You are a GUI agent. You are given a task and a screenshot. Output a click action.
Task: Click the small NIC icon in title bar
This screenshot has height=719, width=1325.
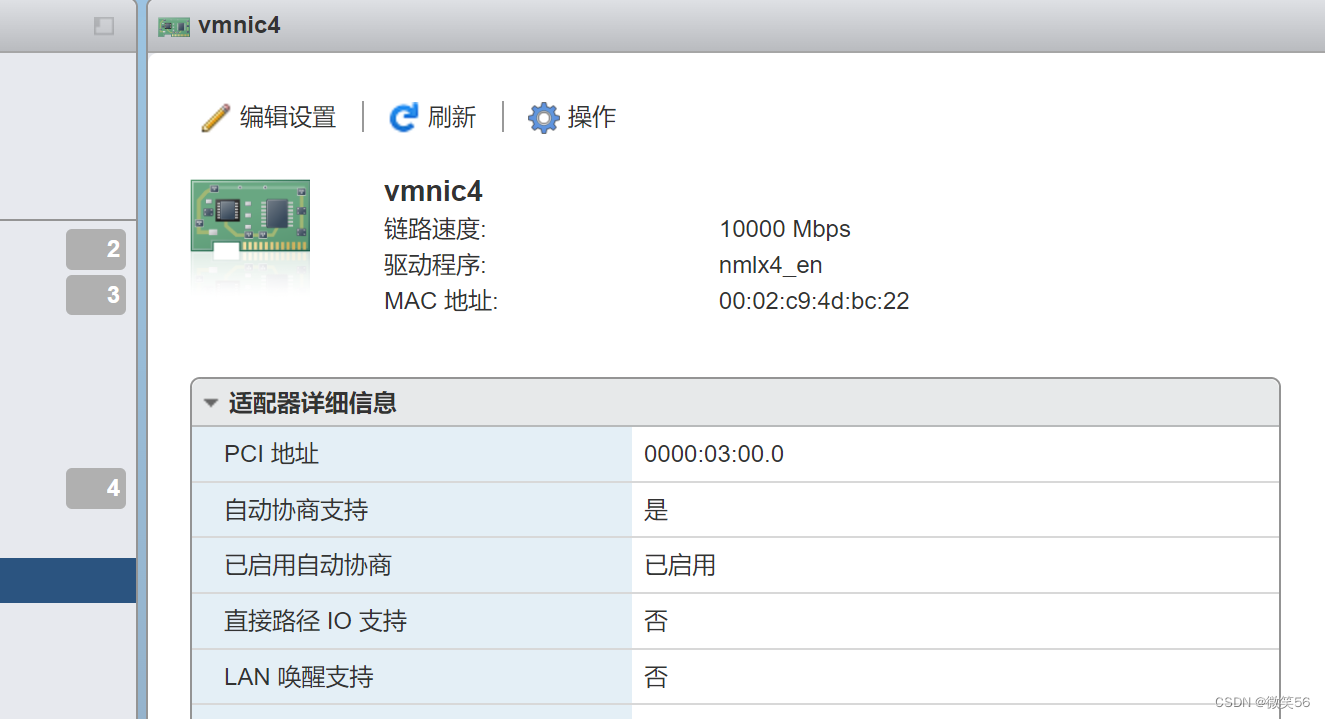point(174,26)
